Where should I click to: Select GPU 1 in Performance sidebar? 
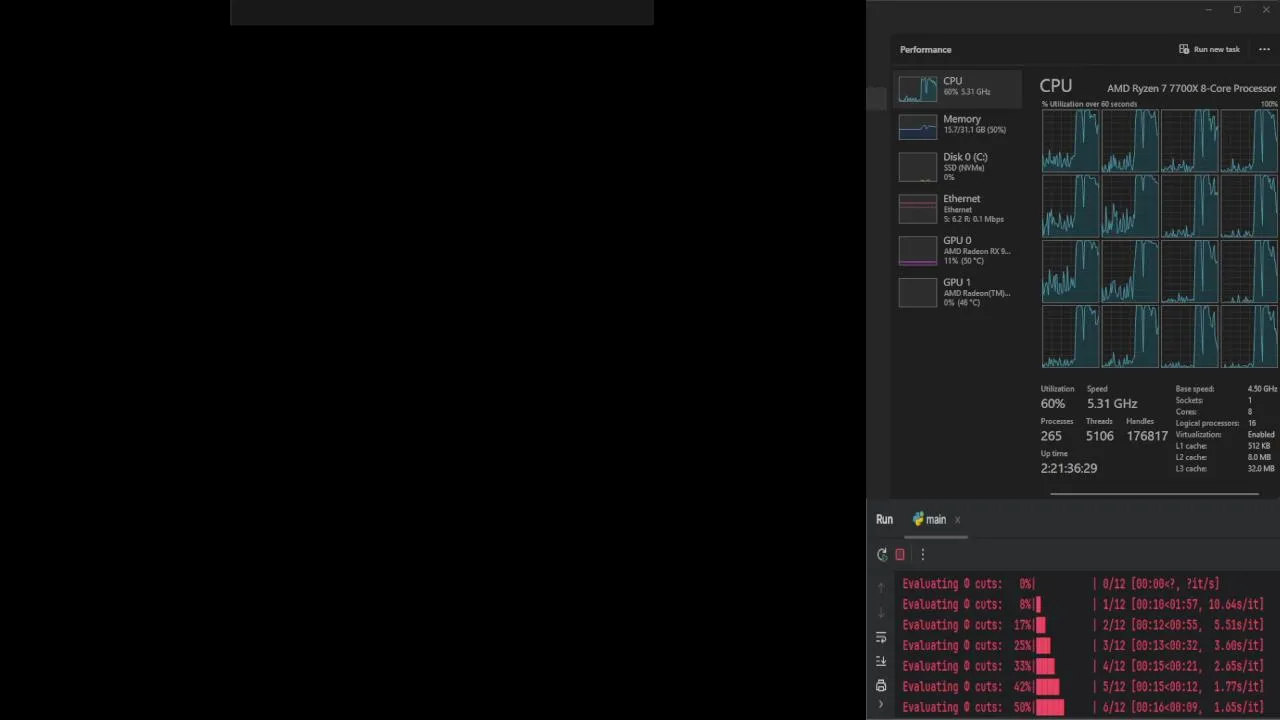point(958,292)
